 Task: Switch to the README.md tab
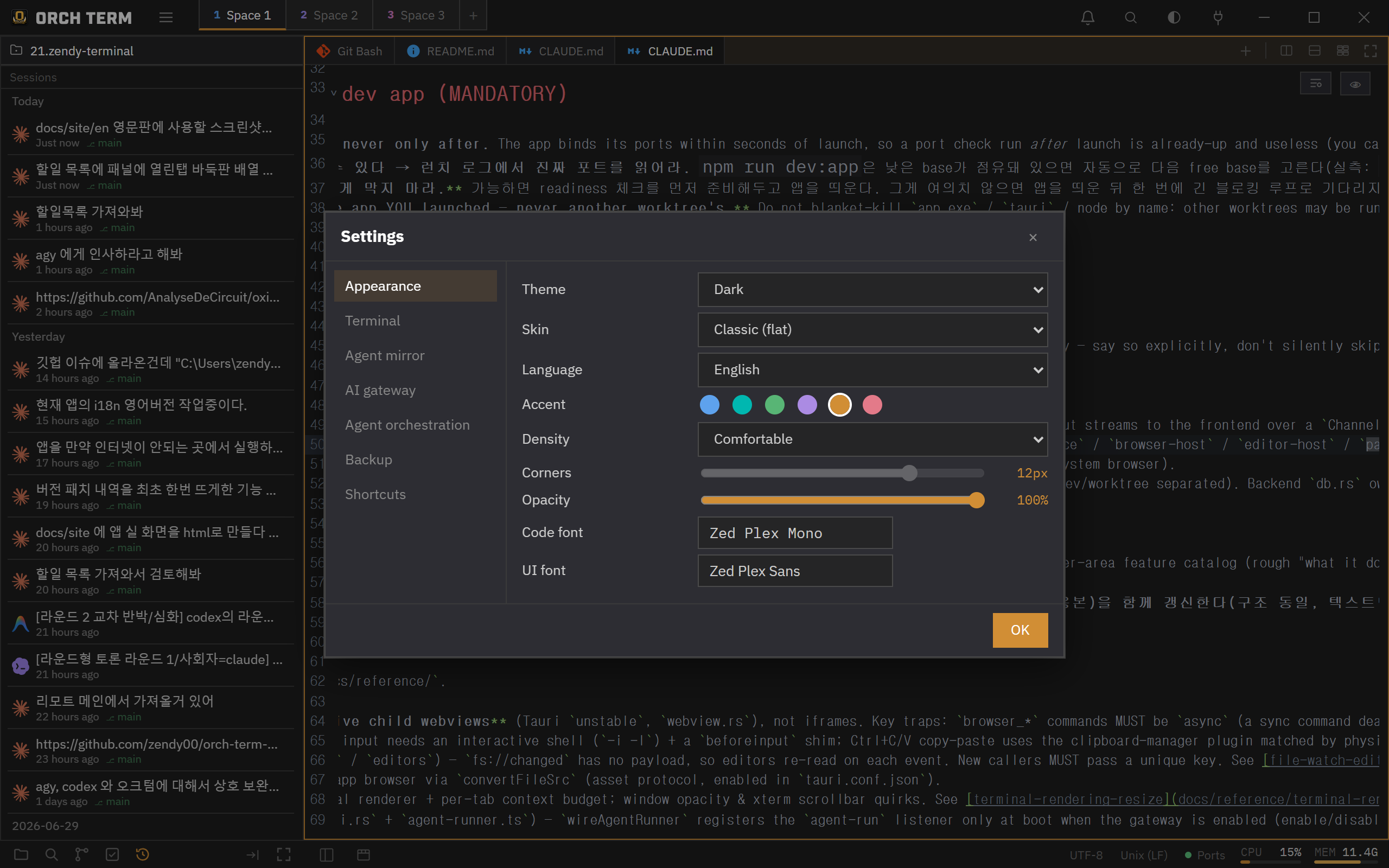click(x=450, y=51)
